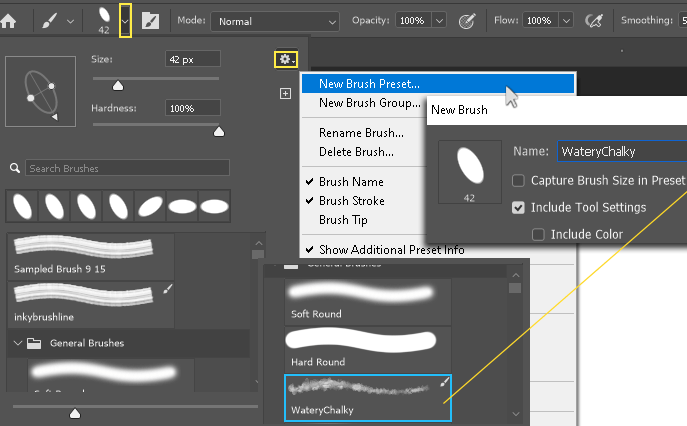Select the WateryChalky brush preset

[368, 398]
